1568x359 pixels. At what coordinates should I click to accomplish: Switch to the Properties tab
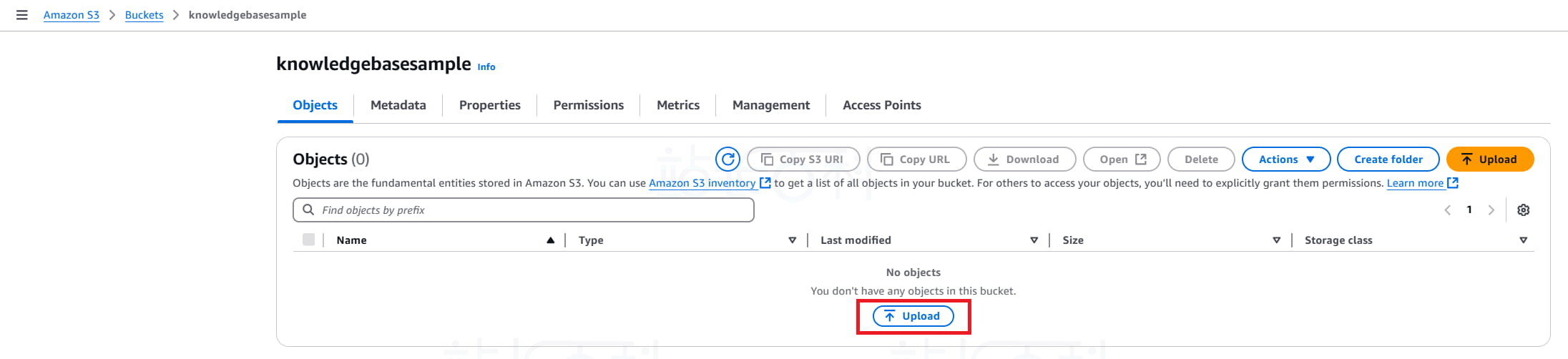489,105
